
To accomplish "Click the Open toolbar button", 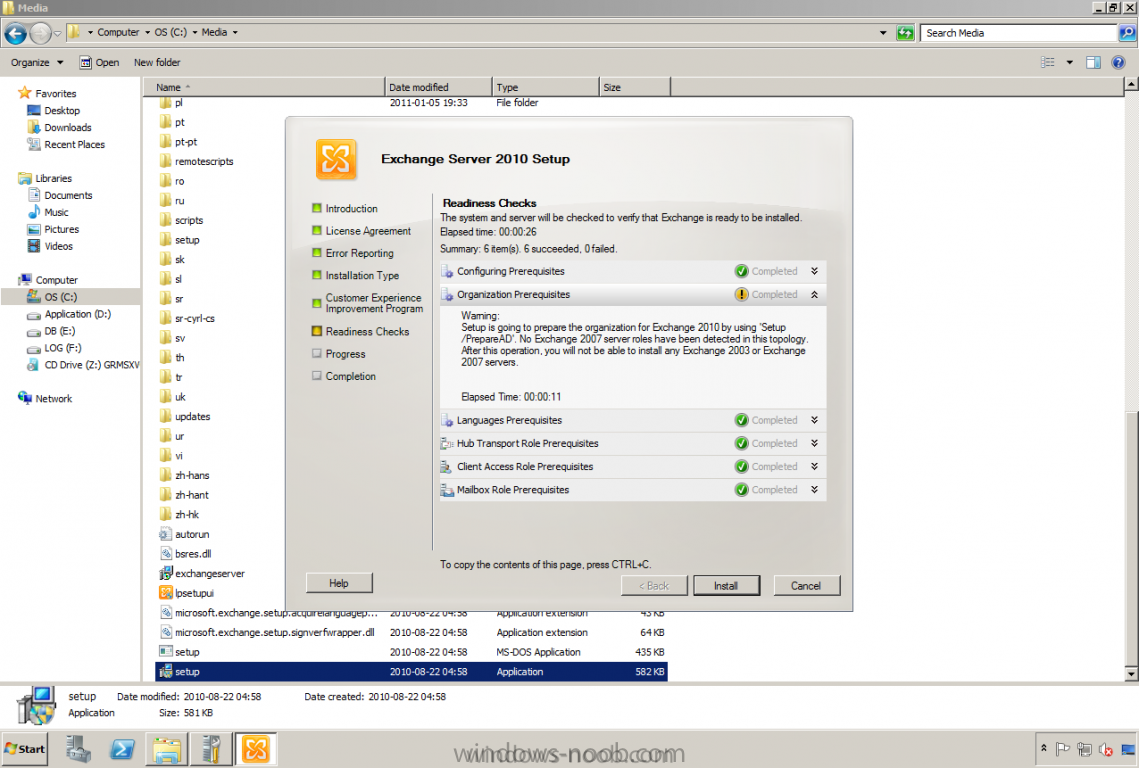I will (x=100, y=62).
